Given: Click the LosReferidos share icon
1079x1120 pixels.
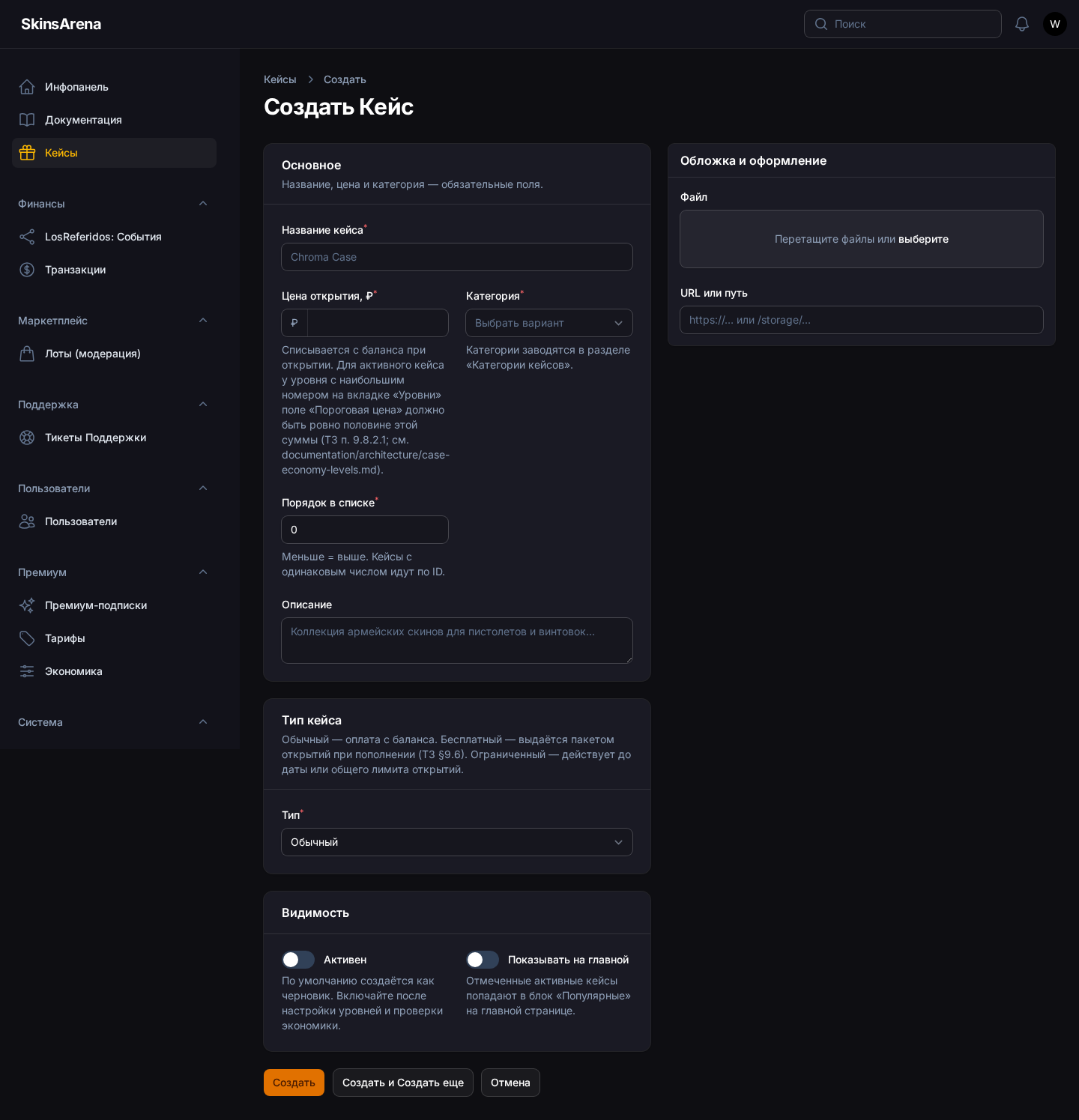Looking at the screenshot, I should [x=27, y=237].
